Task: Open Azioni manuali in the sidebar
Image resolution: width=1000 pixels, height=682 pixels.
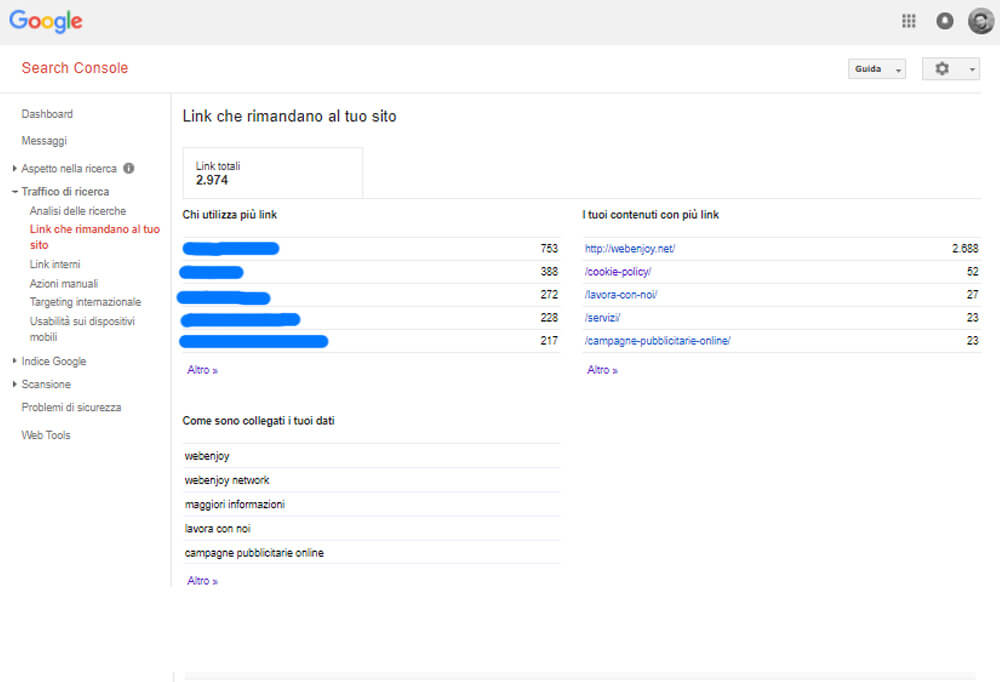Action: 64,283
